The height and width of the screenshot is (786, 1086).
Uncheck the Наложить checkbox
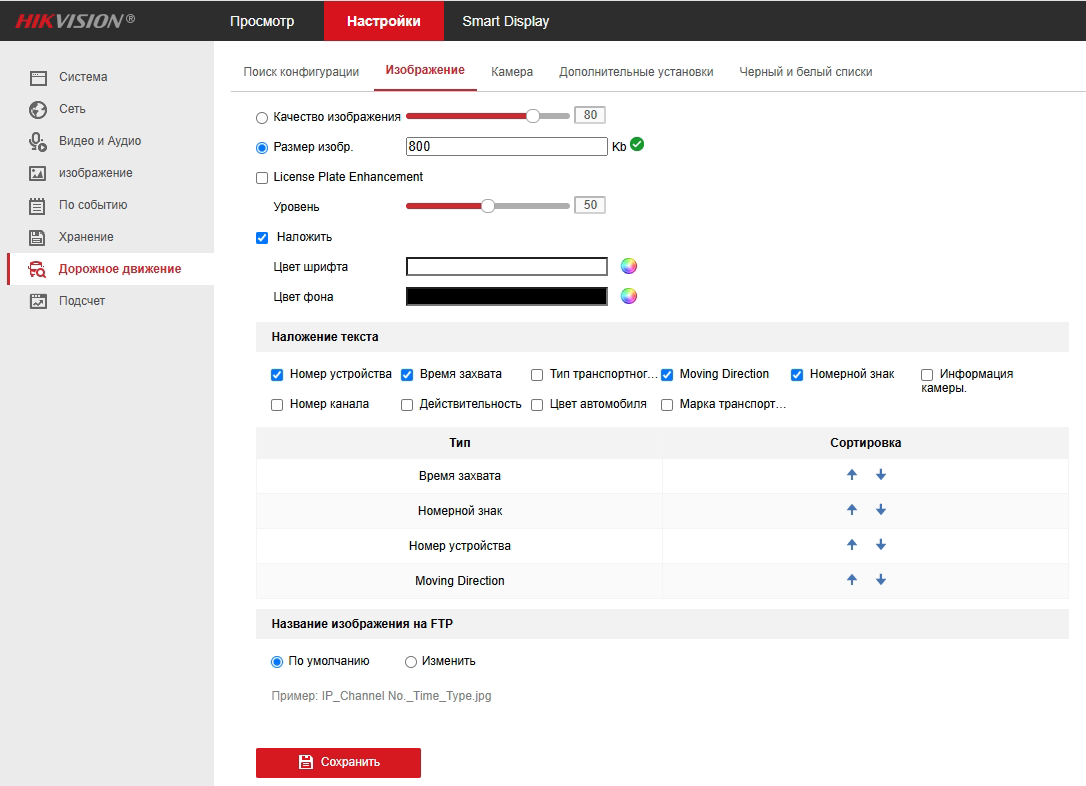click(x=262, y=237)
